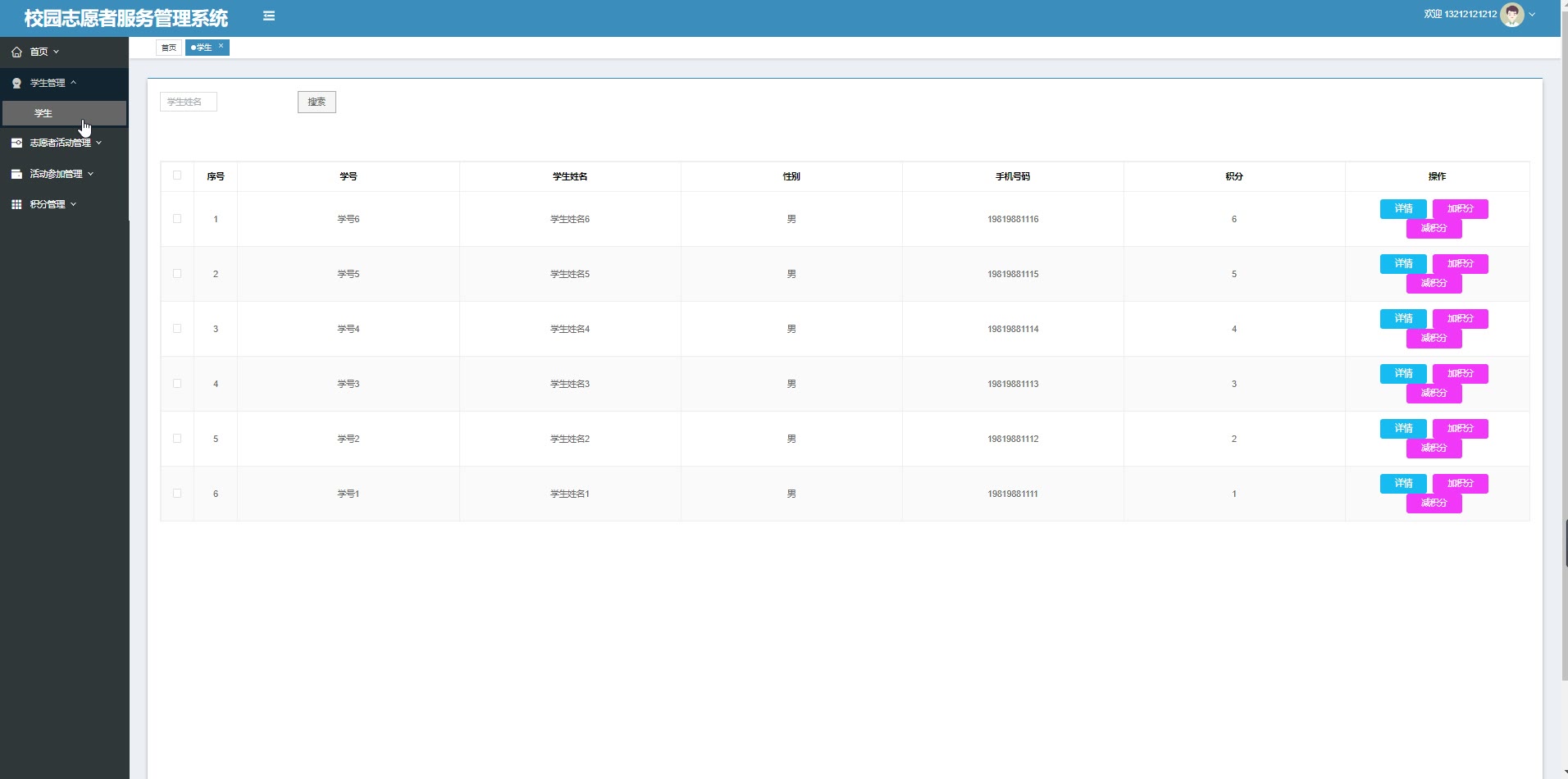Expand the user account dropdown arrow

1532,14
